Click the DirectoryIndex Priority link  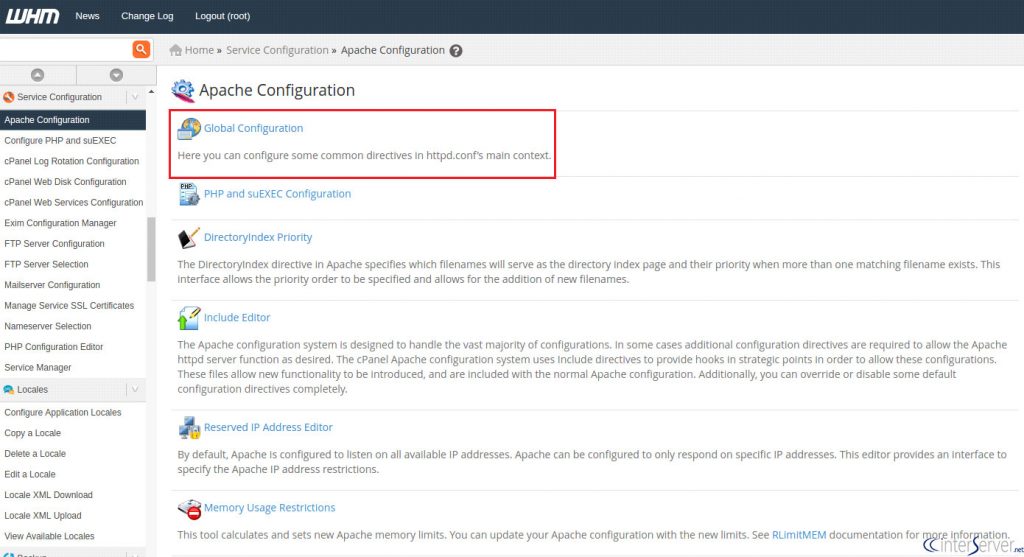point(258,238)
